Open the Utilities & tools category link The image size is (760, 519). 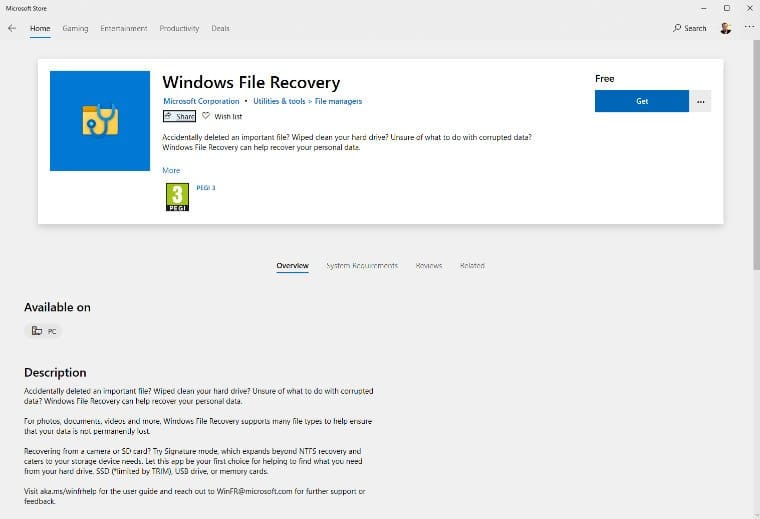[x=279, y=101]
